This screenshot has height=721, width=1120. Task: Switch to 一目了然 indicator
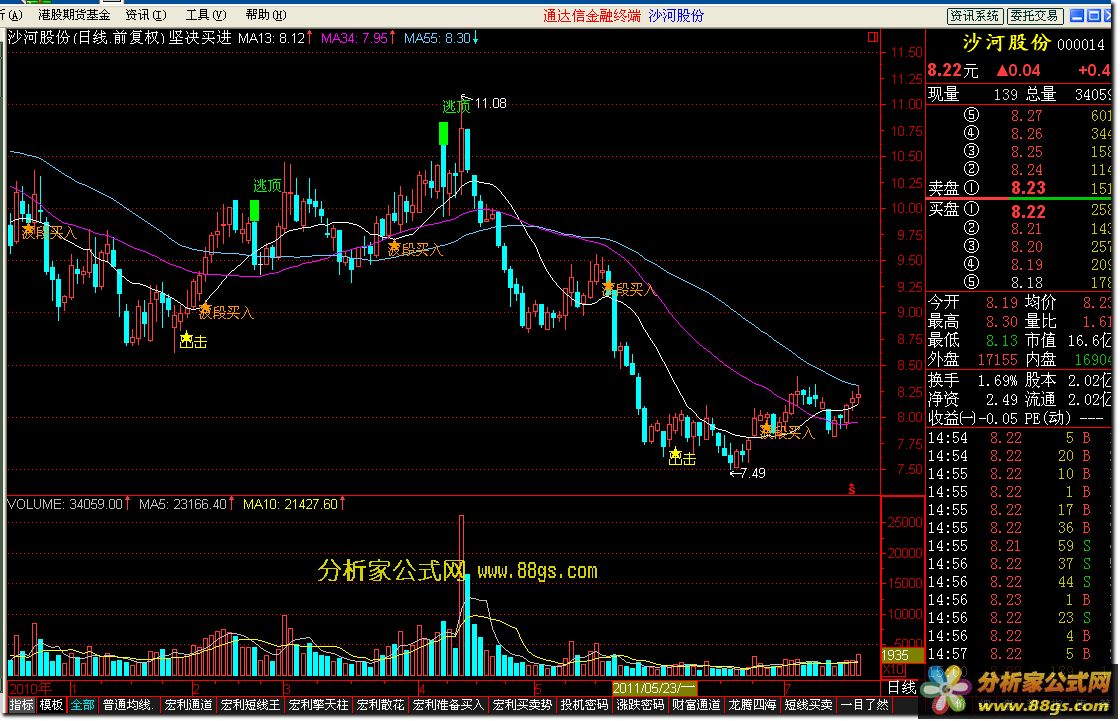(864, 705)
